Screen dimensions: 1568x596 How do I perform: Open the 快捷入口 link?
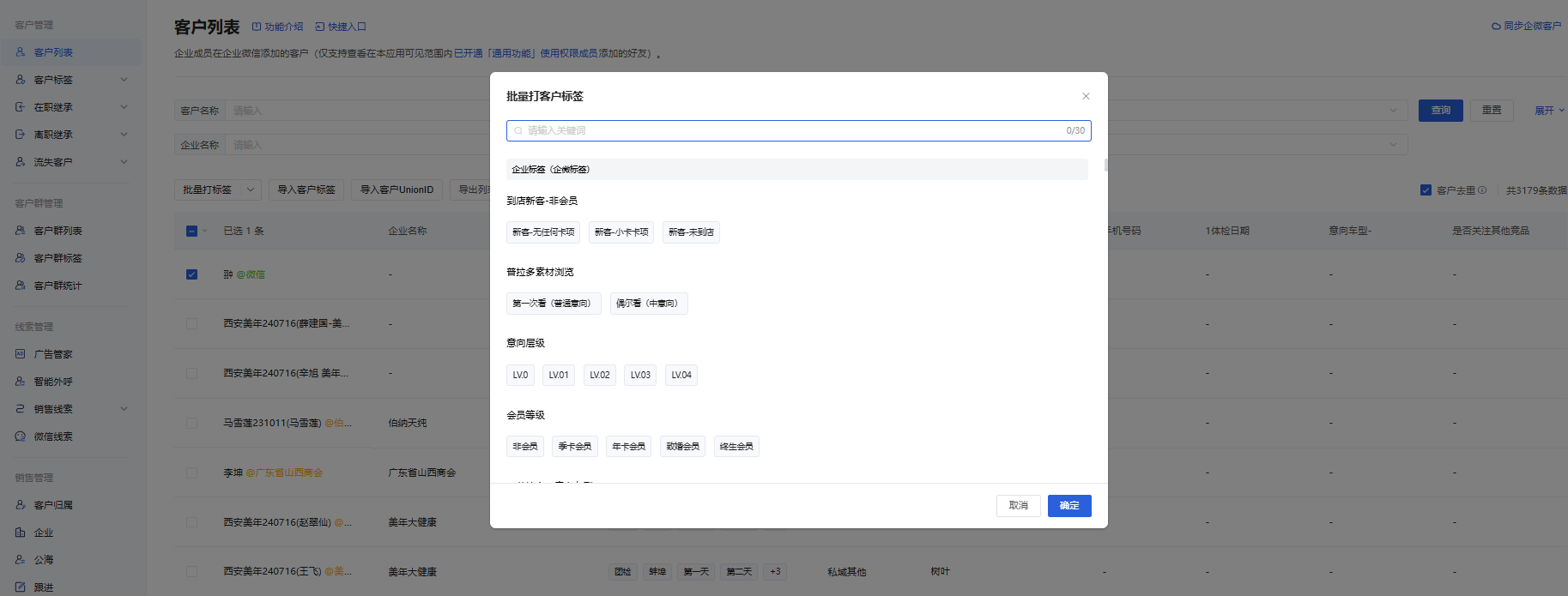(x=341, y=27)
